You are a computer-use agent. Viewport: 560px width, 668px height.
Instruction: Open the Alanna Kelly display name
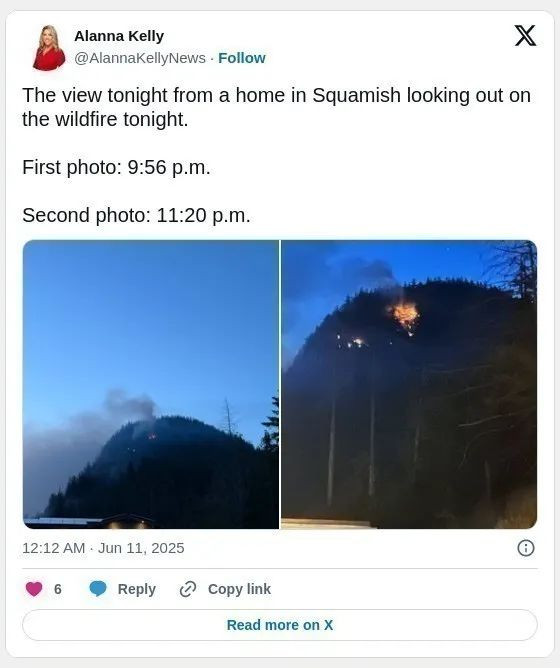pos(119,36)
